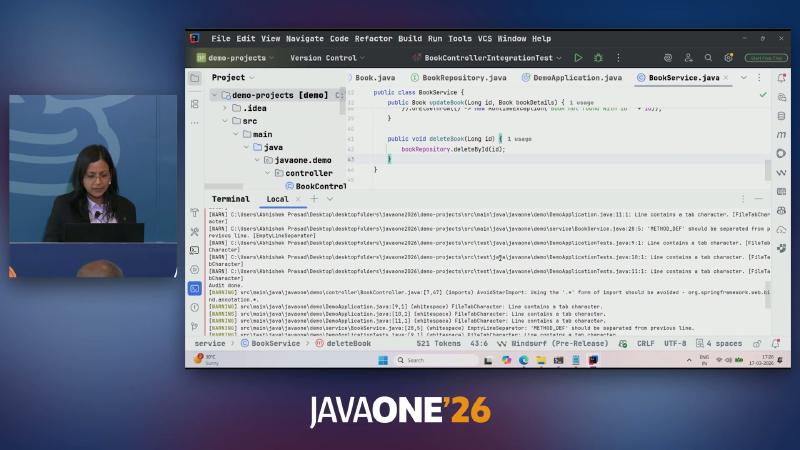The image size is (800, 450).
Task: Close the BookService.java tab
Action: (726, 78)
